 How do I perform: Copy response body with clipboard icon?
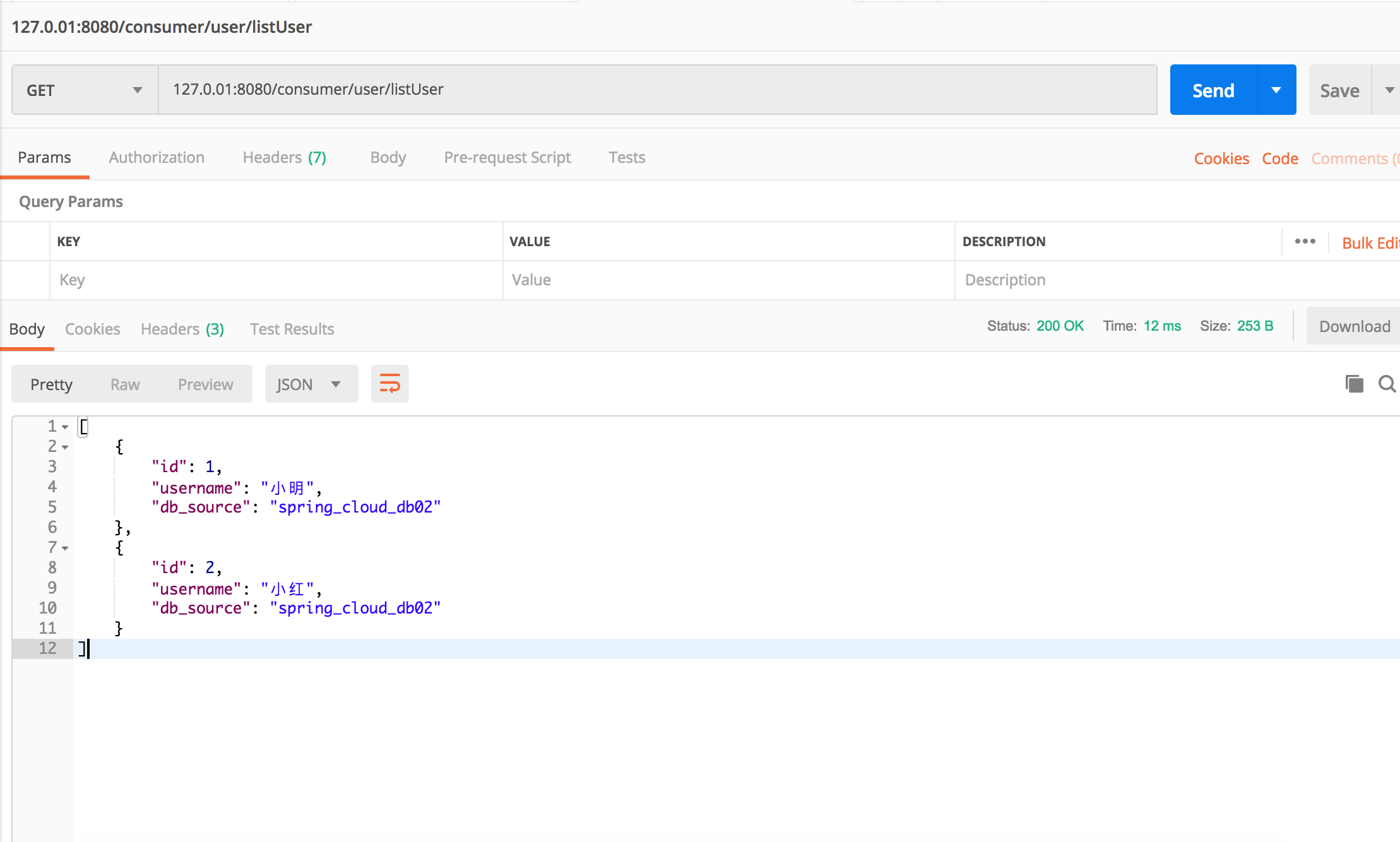[x=1354, y=384]
